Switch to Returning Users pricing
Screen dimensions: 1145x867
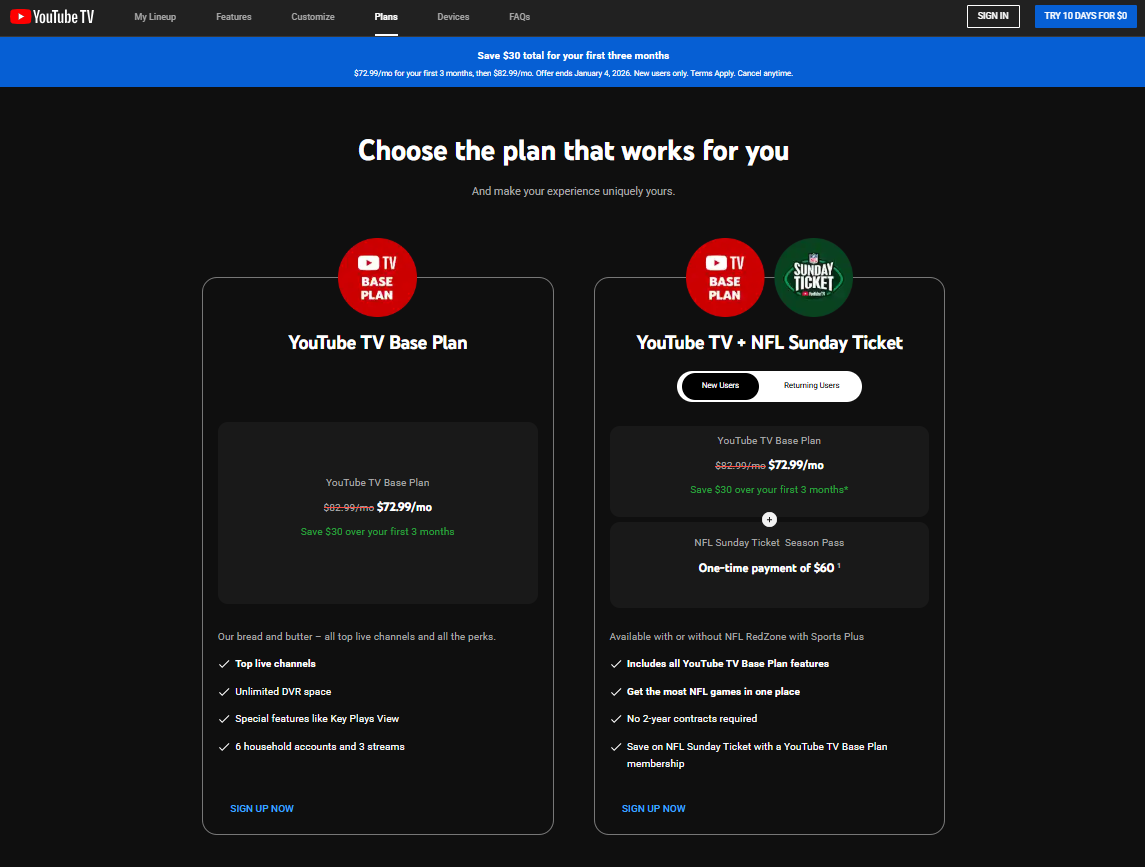pyautogui.click(x=811, y=386)
